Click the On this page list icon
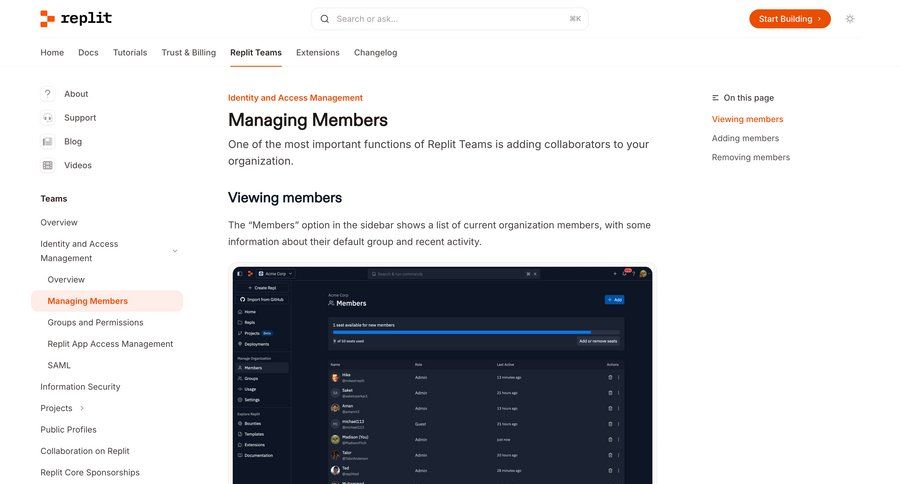 pos(715,98)
